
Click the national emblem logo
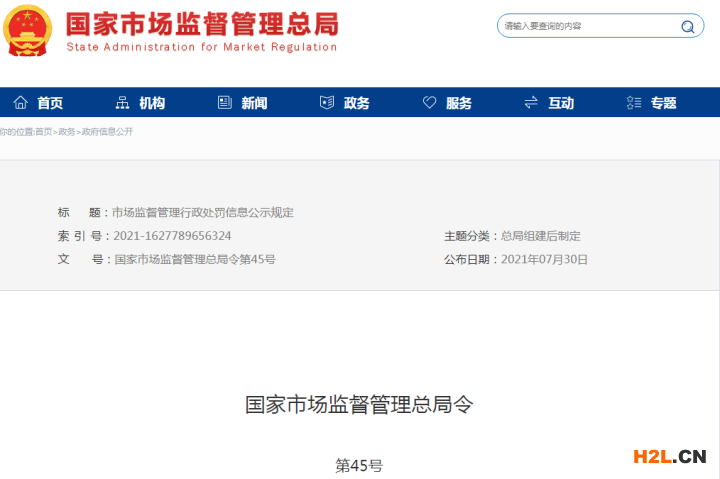pyautogui.click(x=27, y=31)
